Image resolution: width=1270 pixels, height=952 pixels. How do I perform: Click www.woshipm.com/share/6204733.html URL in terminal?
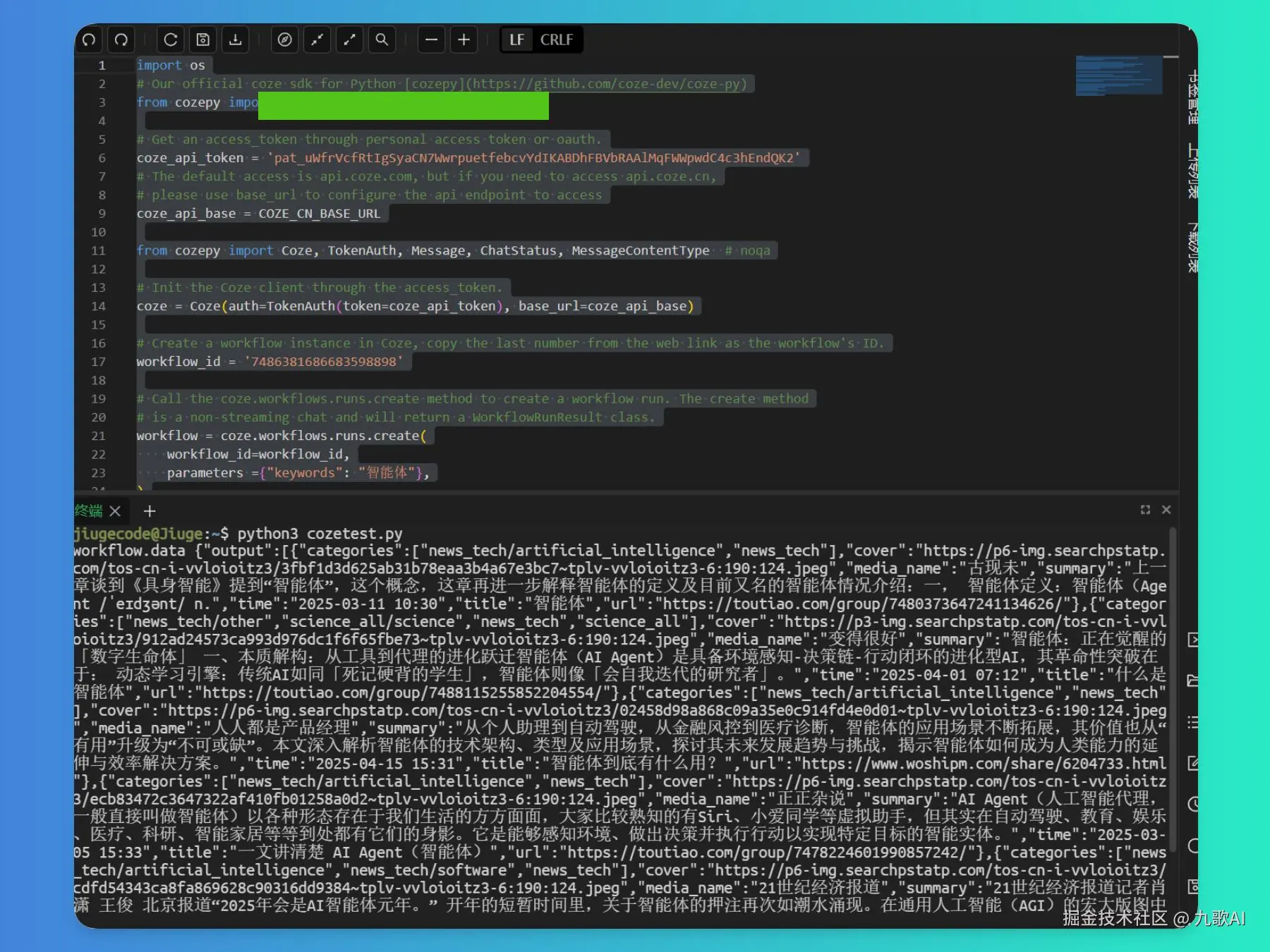click(x=984, y=764)
